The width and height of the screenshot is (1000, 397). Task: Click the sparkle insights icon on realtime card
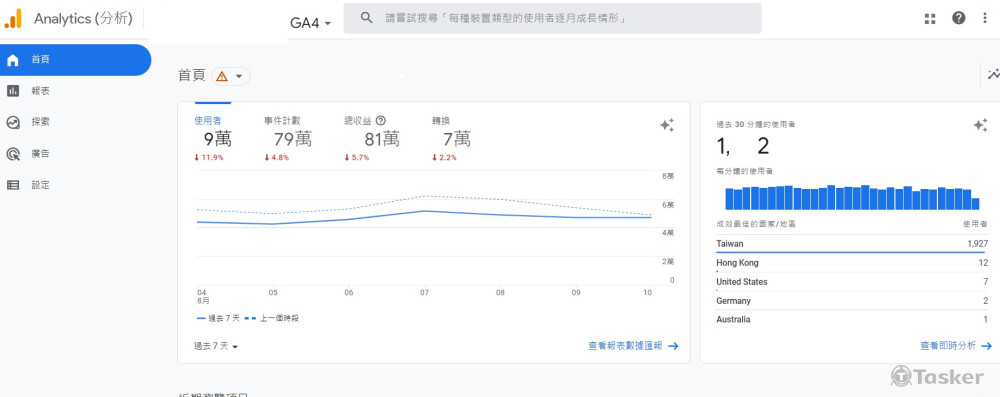[980, 125]
